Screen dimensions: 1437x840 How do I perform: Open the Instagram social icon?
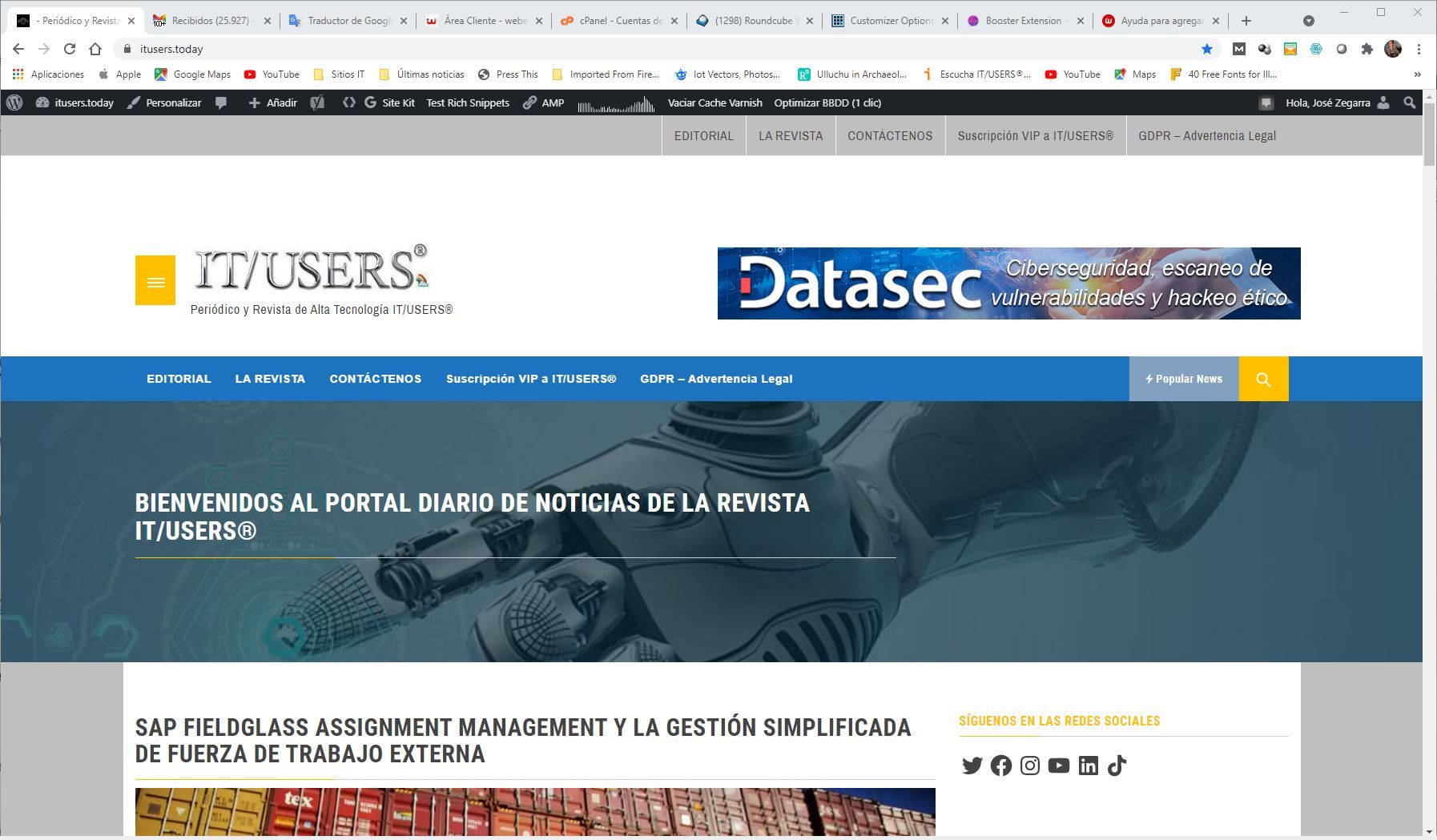[1030, 766]
